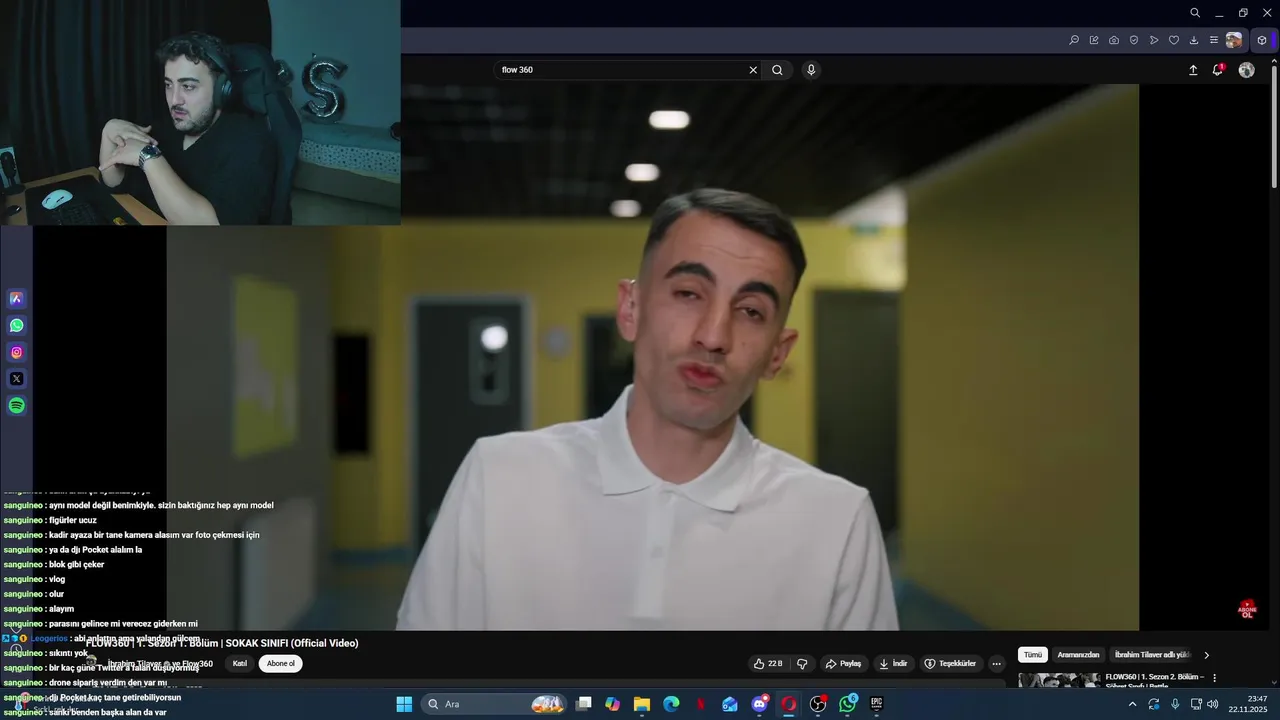Open Microsoft Edge from taskbar

pos(671,704)
